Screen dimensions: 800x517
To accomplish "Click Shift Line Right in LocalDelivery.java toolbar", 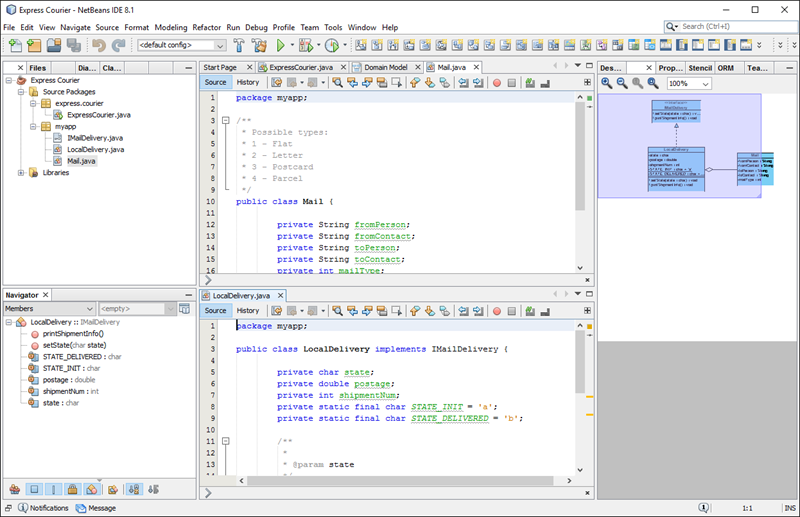I will point(478,311).
